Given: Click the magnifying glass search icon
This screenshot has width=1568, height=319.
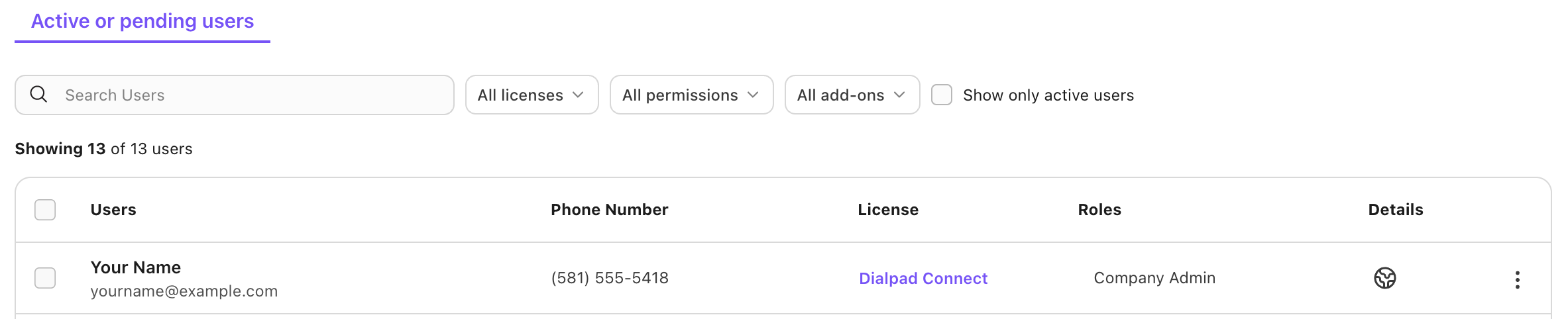Looking at the screenshot, I should click(39, 95).
